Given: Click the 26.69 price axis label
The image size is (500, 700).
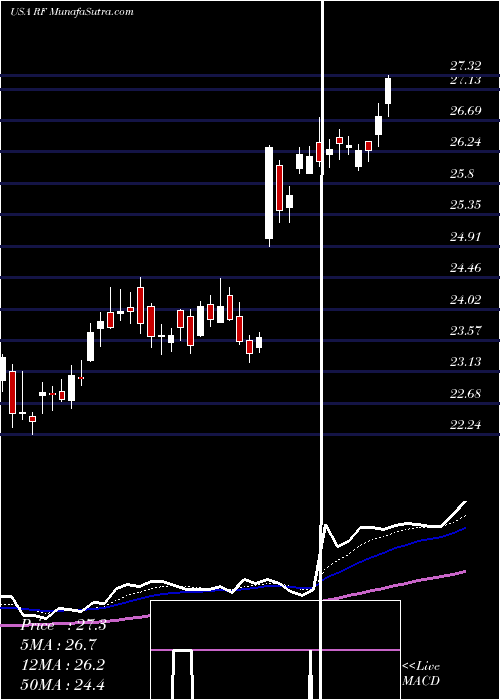Looking at the screenshot, I should 465,110.
